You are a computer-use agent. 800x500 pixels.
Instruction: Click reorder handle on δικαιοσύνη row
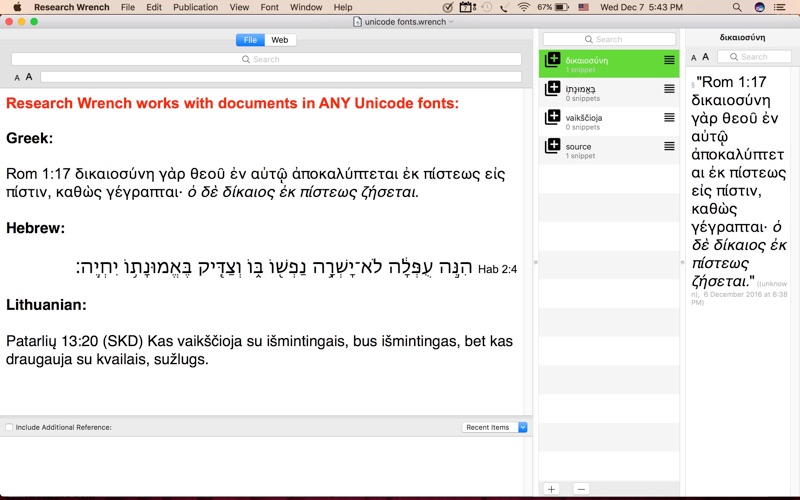pyautogui.click(x=669, y=60)
